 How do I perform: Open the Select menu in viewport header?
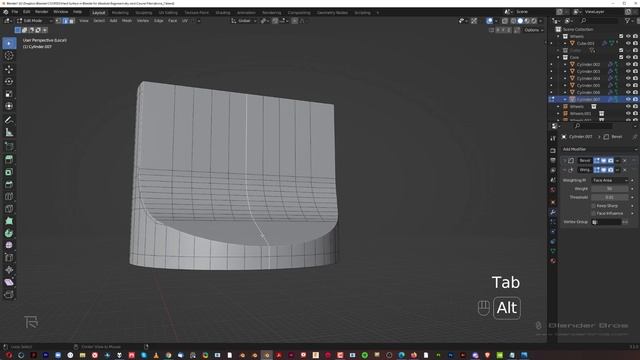pos(99,20)
